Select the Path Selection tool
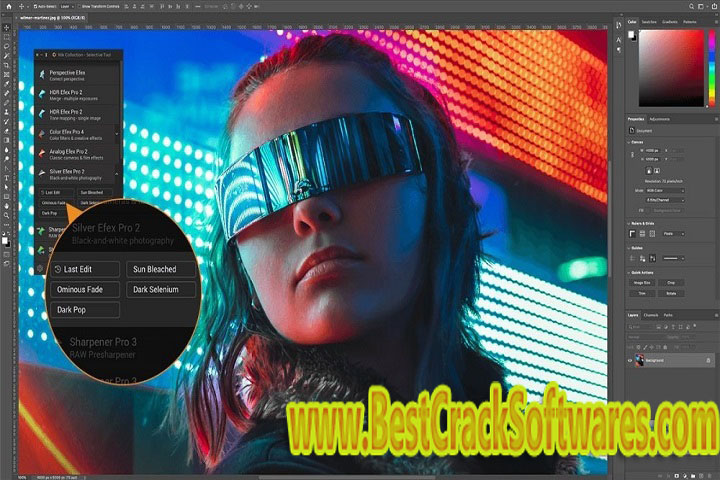The height and width of the screenshot is (480, 720). tap(6, 187)
